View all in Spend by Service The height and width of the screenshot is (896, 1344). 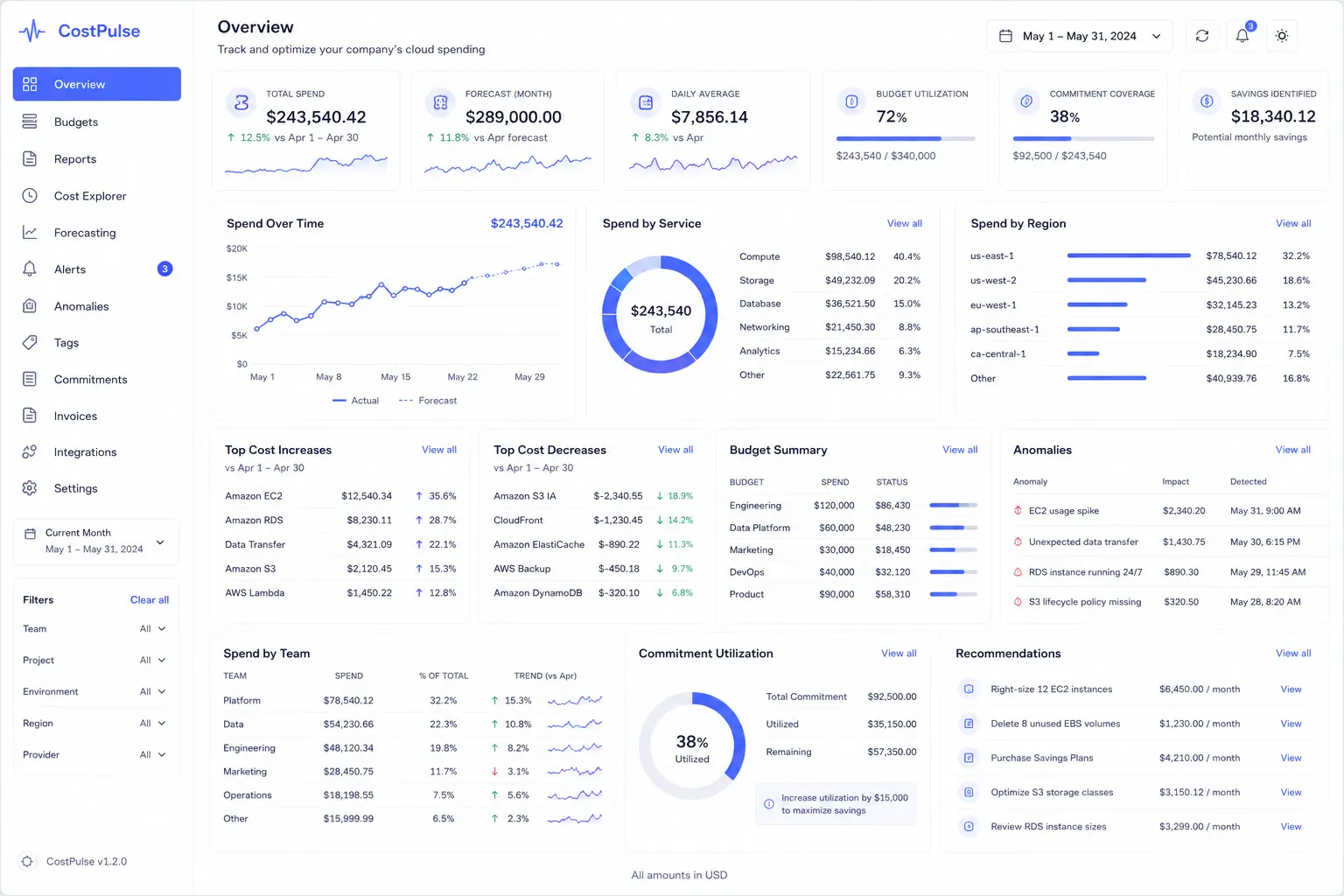coord(904,224)
